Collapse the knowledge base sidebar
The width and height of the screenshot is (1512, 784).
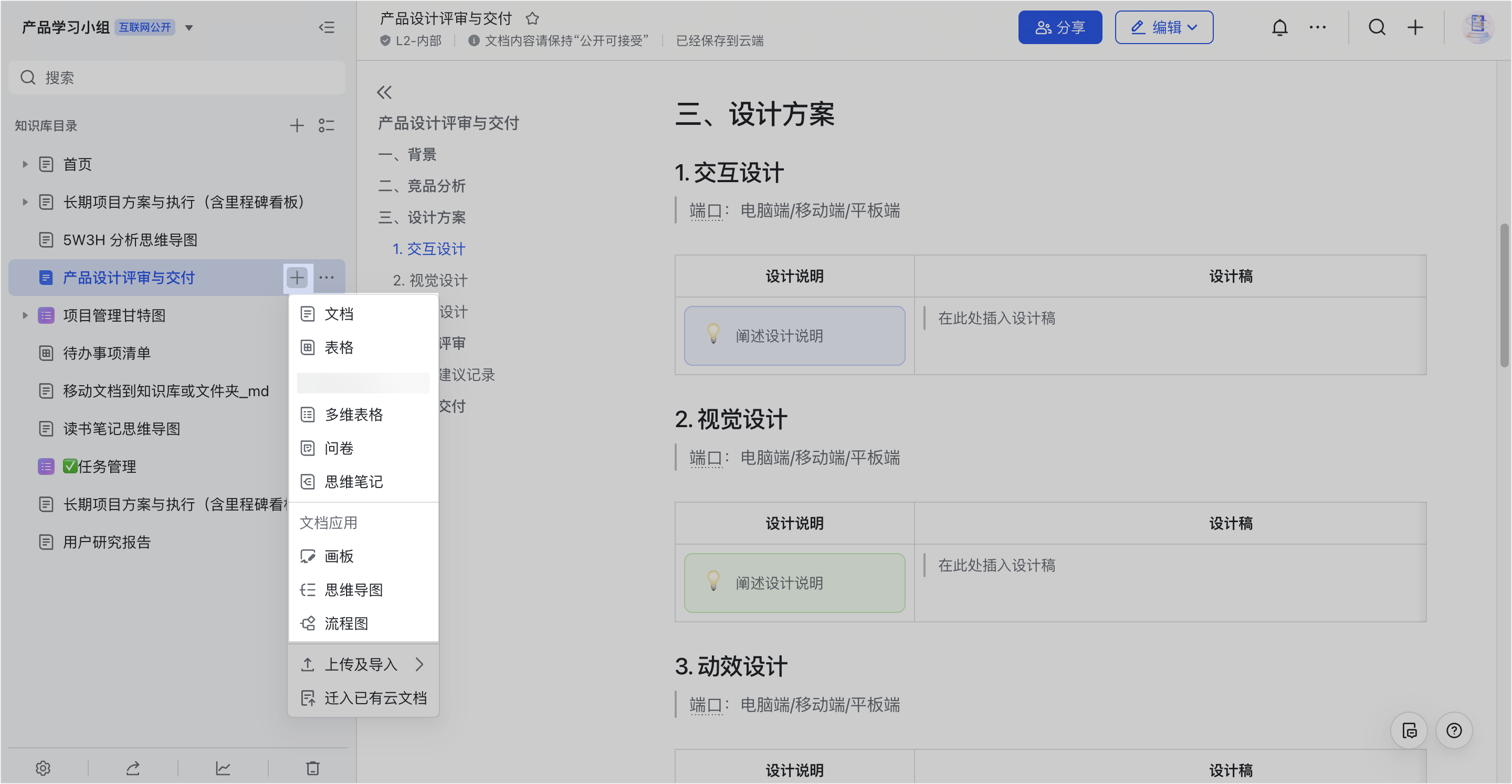click(327, 28)
